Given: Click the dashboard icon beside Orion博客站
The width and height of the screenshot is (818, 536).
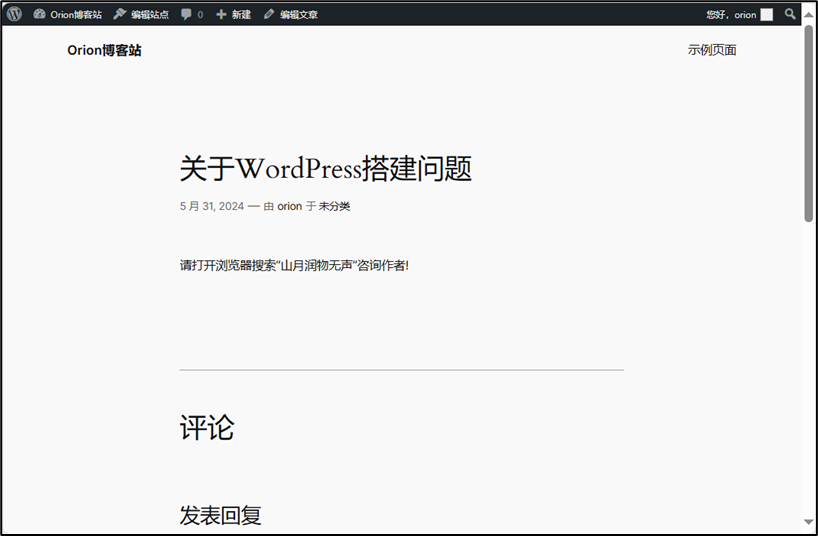Looking at the screenshot, I should (x=39, y=14).
